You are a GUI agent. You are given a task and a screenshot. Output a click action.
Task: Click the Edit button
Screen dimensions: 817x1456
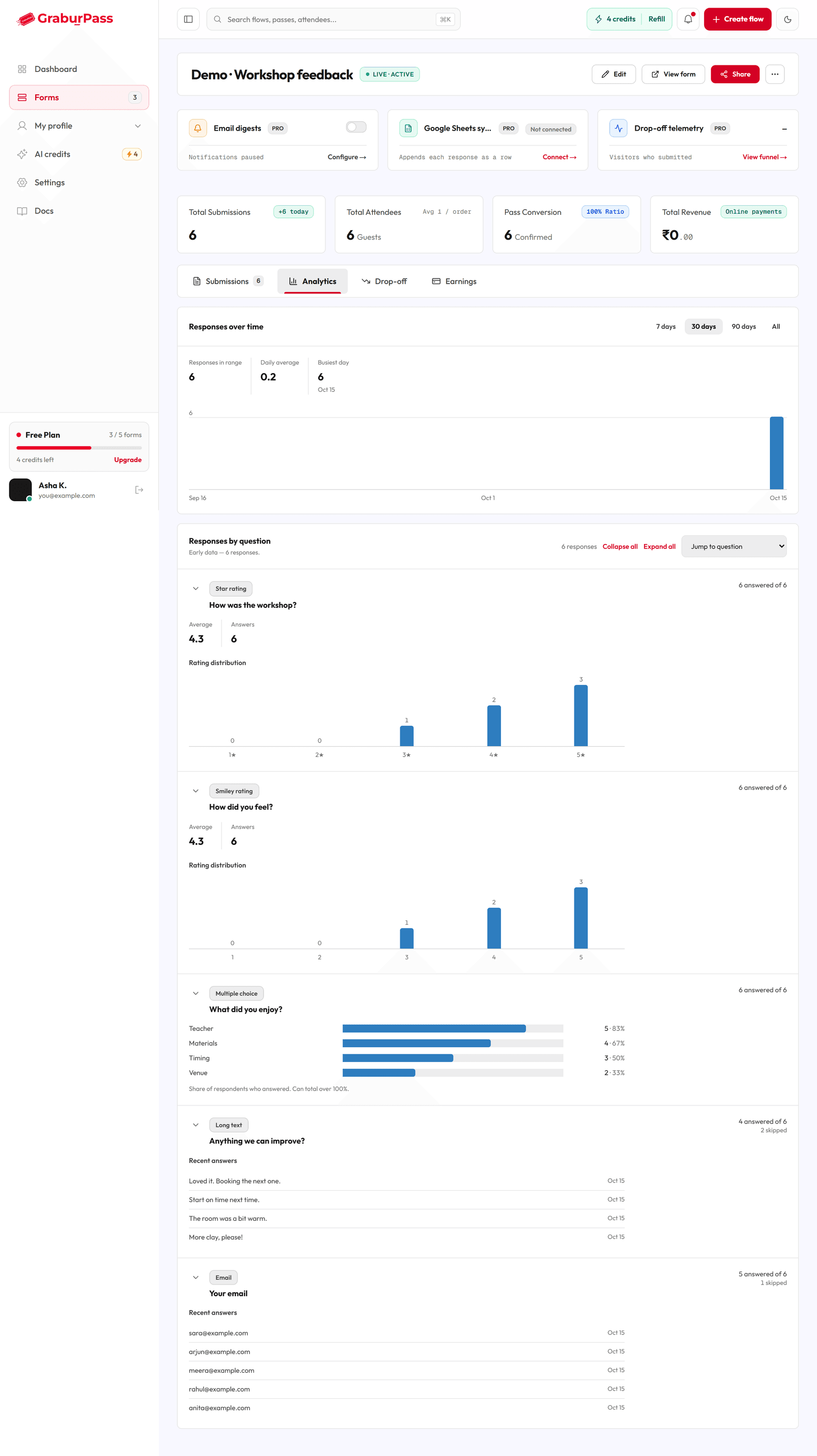click(614, 74)
